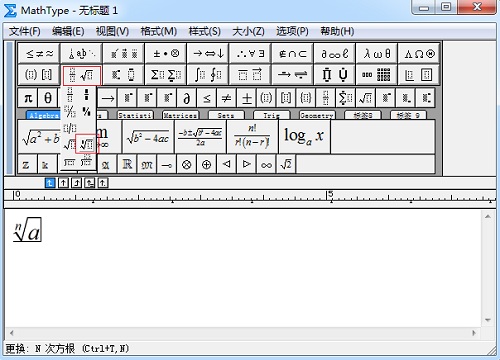Select the decimal tab stop button
Screen dimensions: 500x360
[103, 183]
